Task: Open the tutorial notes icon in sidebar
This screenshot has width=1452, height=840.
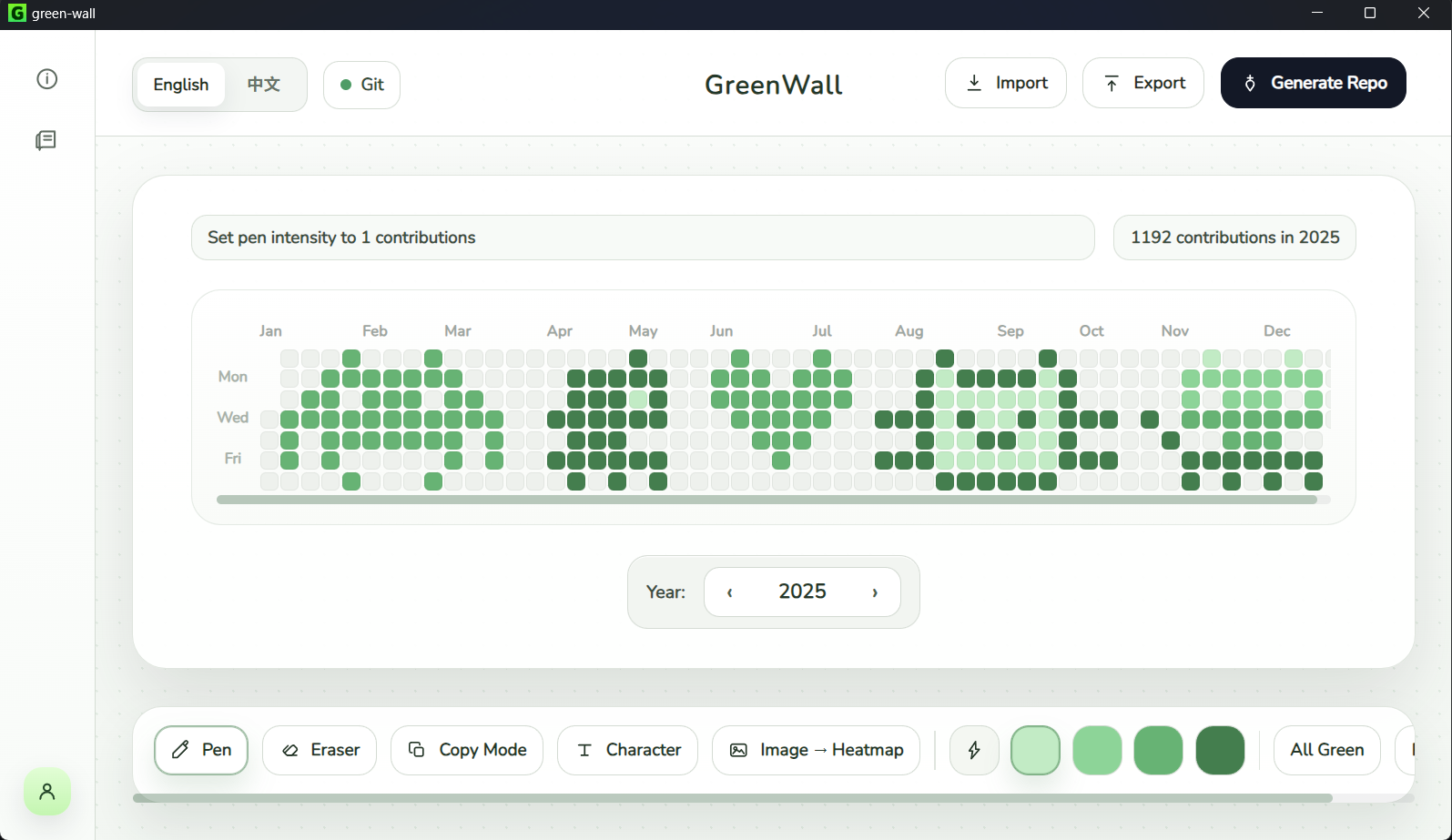Action: point(46,140)
